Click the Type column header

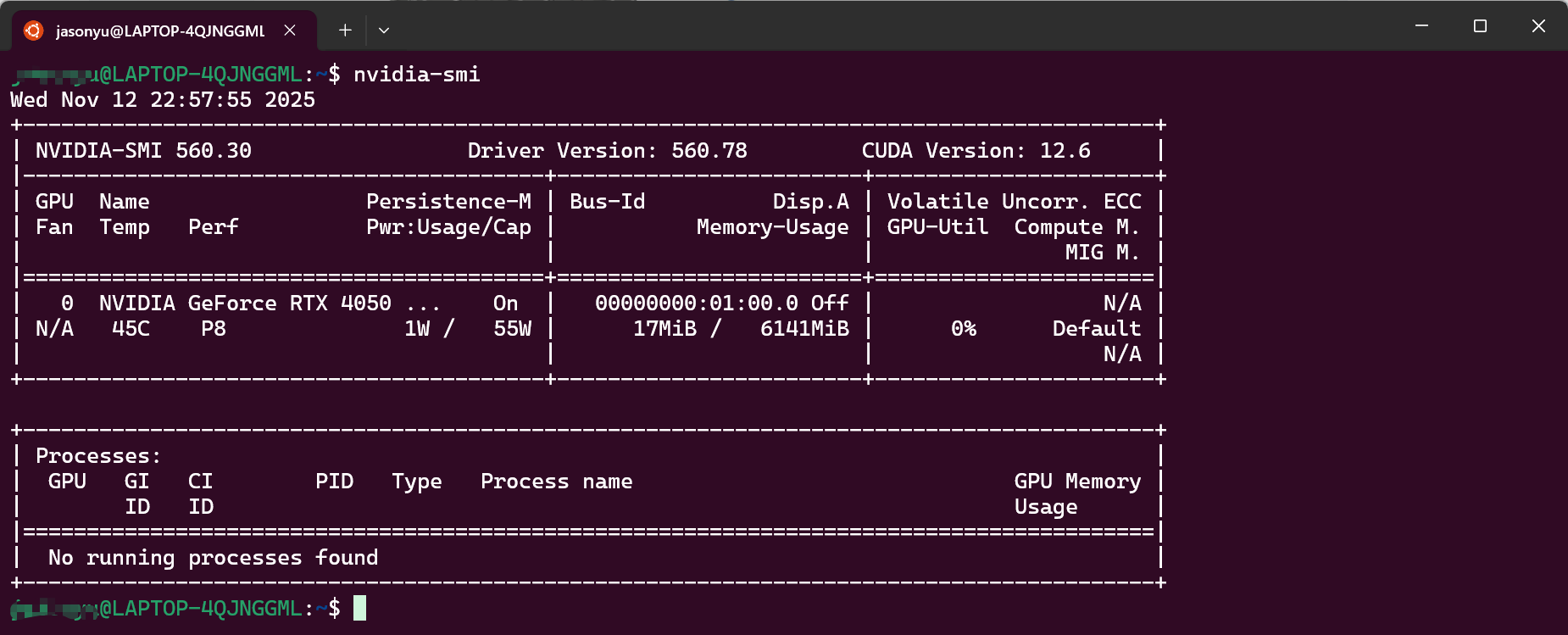click(x=417, y=482)
